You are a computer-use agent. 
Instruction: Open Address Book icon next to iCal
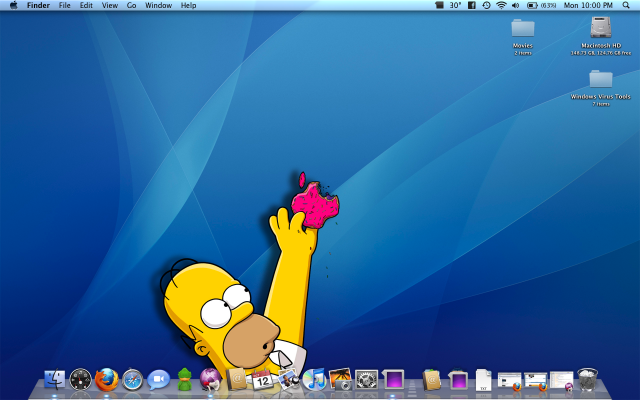(x=236, y=379)
